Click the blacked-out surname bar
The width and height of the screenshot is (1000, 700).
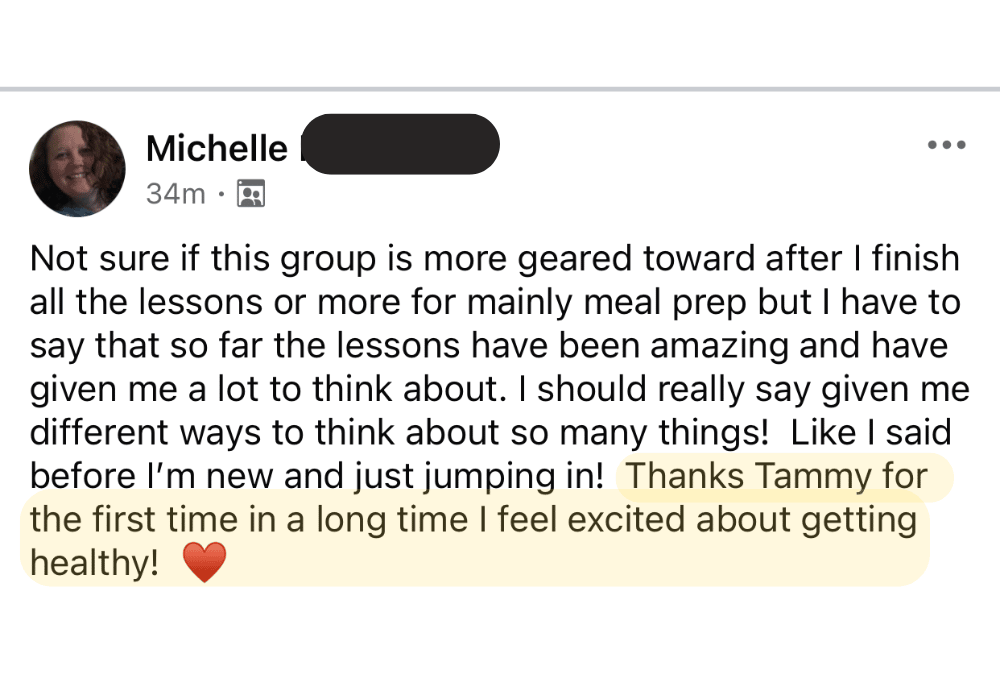[401, 144]
